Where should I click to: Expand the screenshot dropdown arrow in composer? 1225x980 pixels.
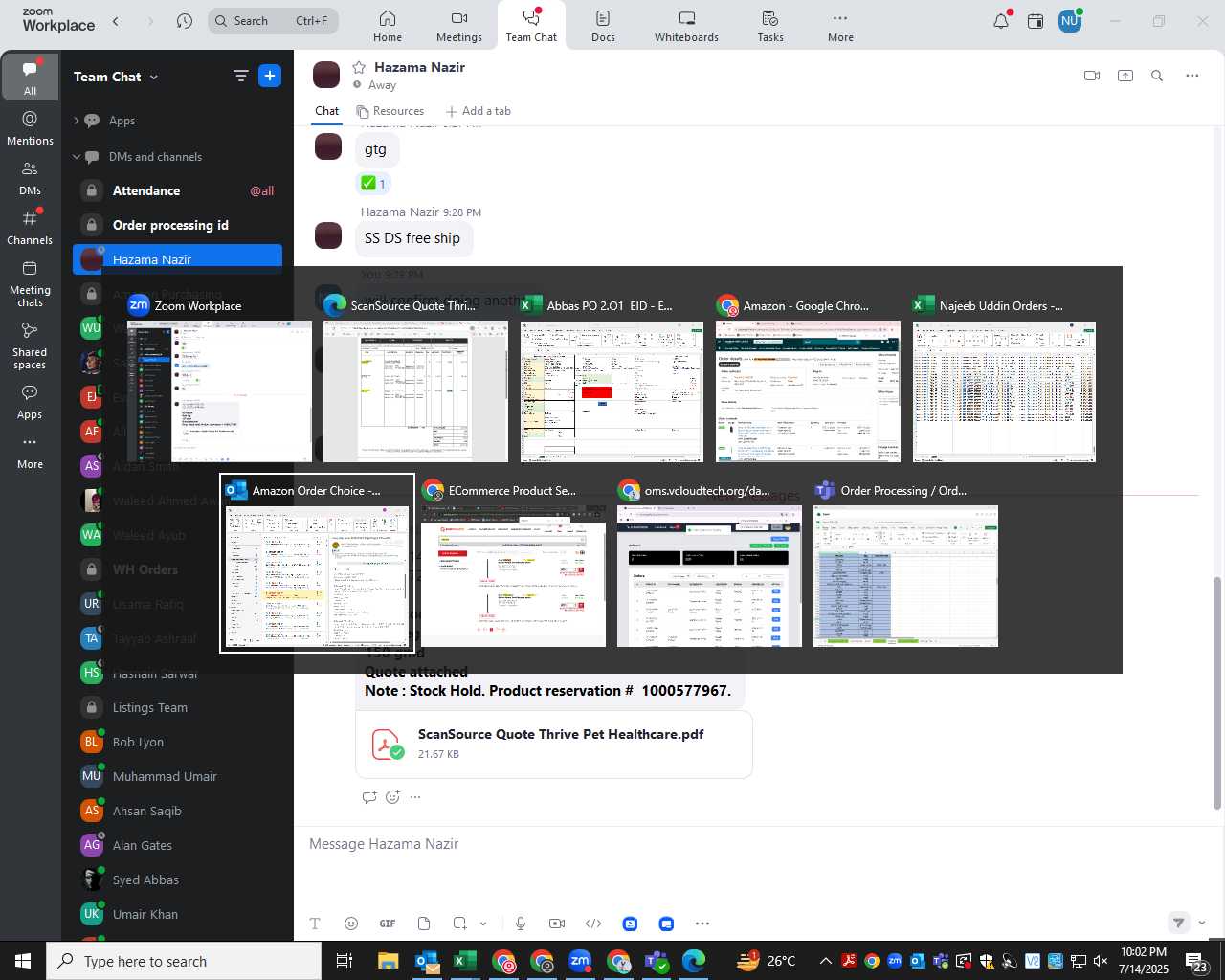(x=483, y=924)
